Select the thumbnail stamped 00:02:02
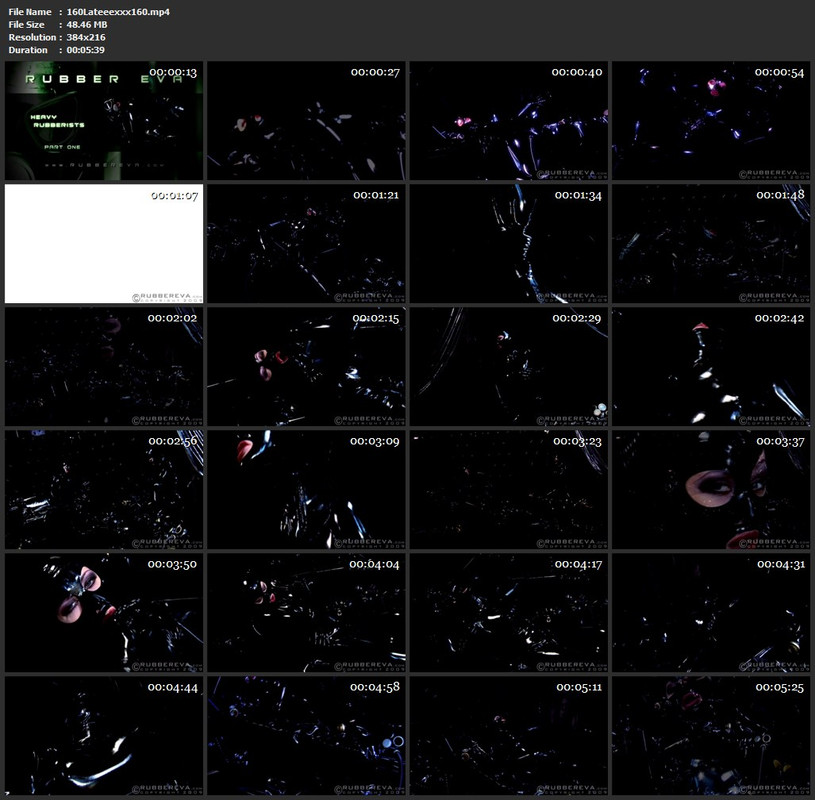This screenshot has width=815, height=800. 104,366
